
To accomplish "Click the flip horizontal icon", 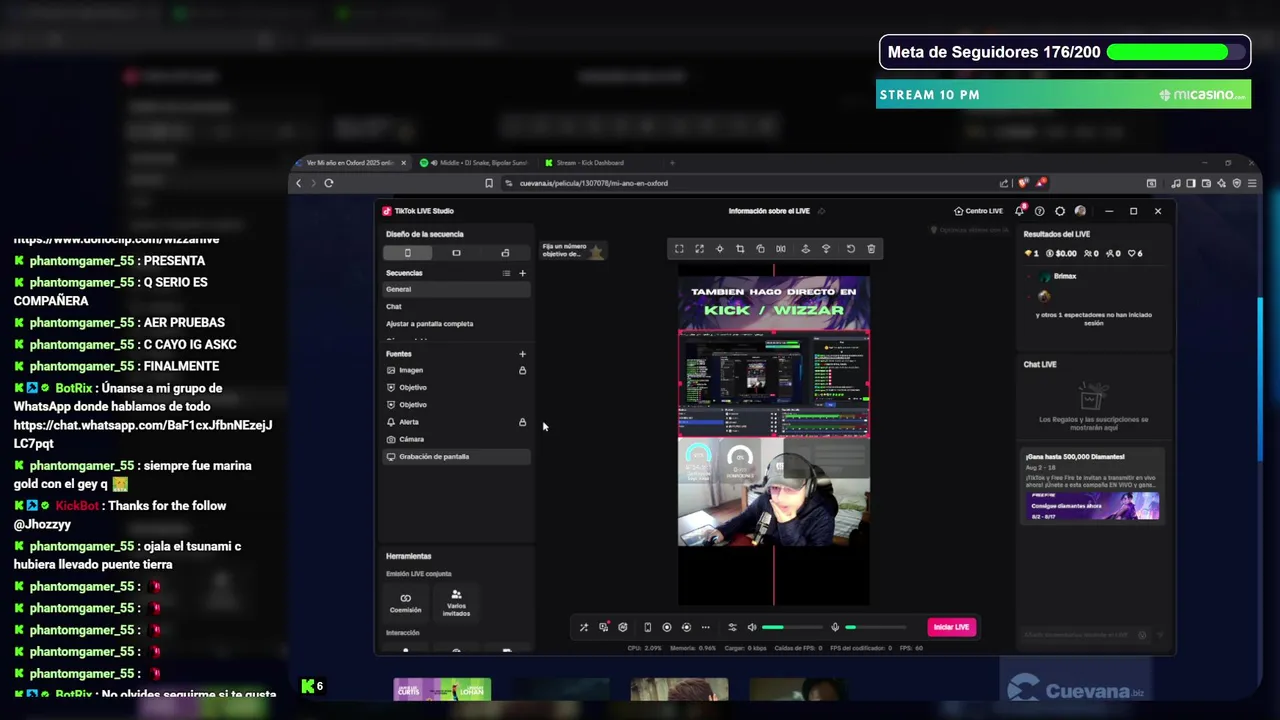I will (x=781, y=249).
